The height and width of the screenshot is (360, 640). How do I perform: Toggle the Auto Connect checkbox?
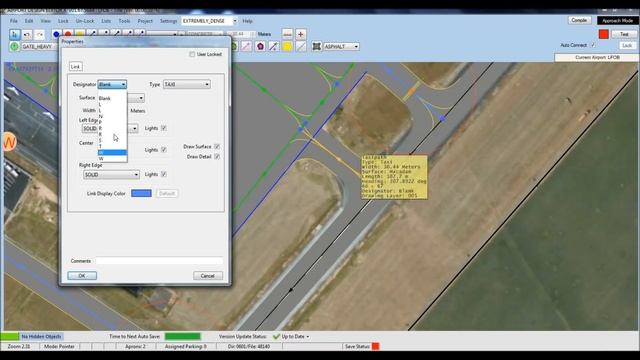coord(593,45)
